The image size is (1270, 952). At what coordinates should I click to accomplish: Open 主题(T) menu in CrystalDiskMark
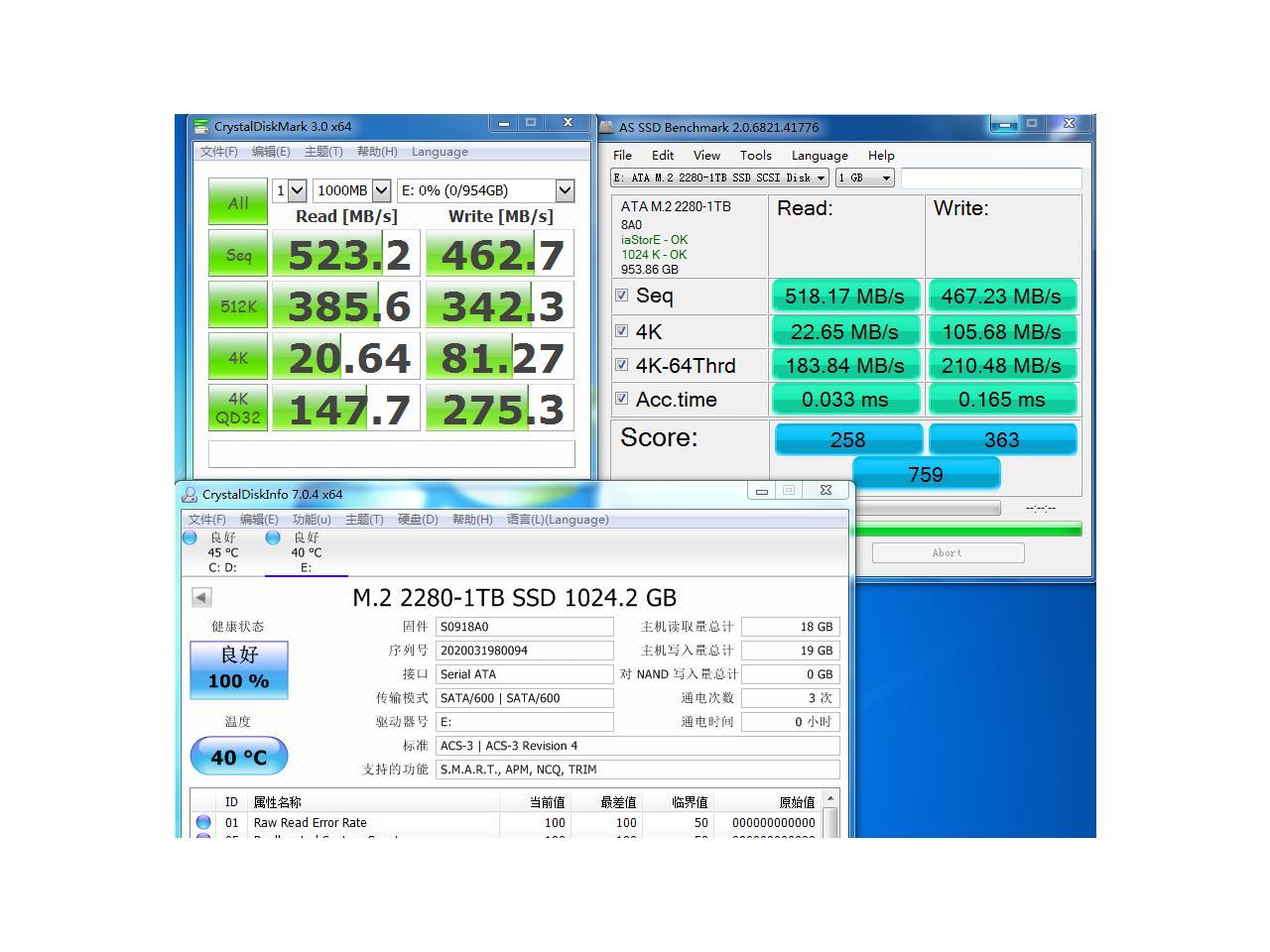point(323,152)
